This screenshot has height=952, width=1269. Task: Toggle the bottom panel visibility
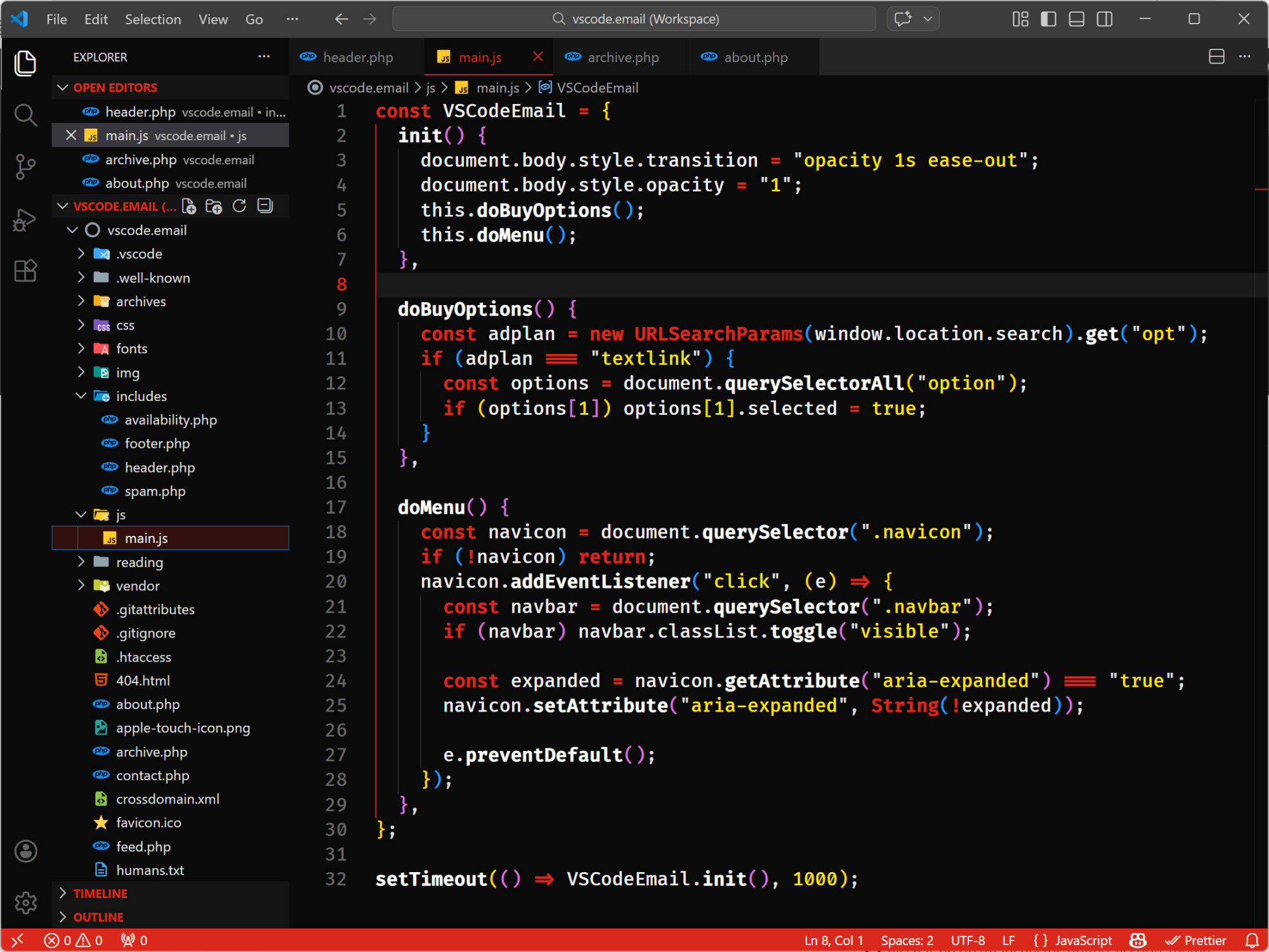[x=1076, y=19]
